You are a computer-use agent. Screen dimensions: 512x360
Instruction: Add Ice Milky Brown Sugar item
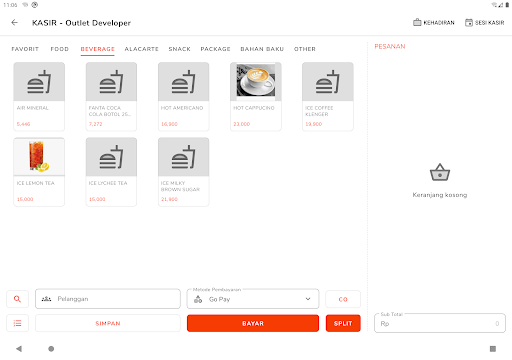(x=184, y=172)
